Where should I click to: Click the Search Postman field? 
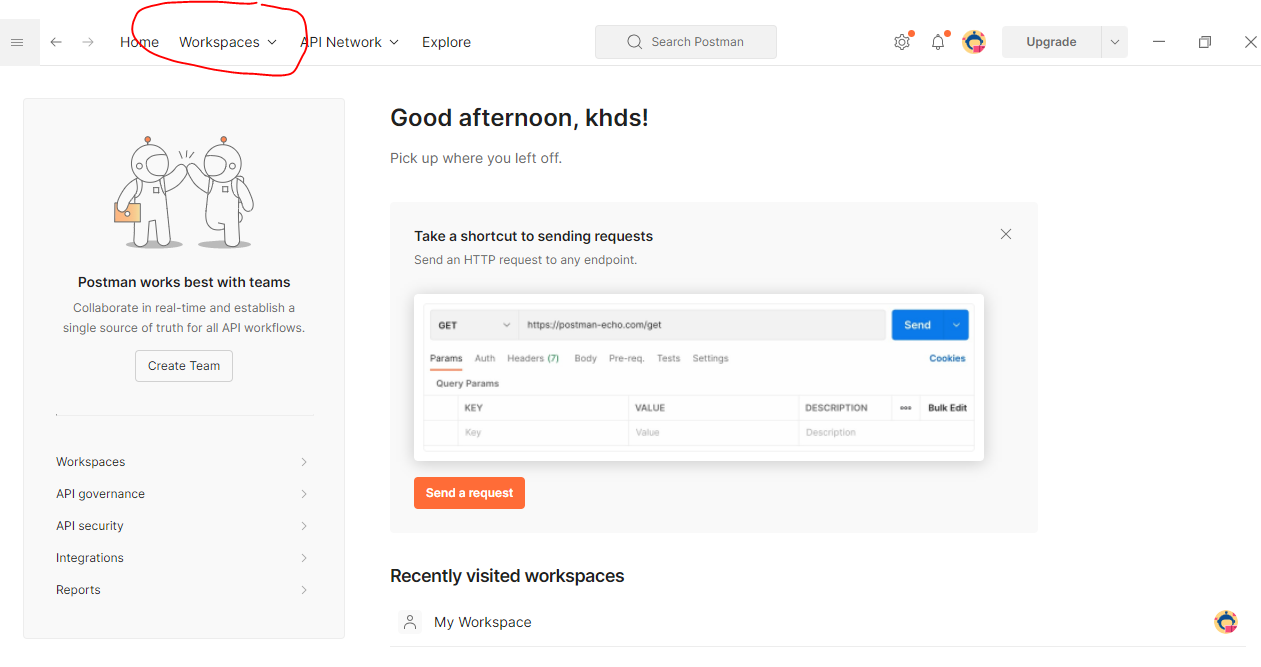(x=686, y=42)
